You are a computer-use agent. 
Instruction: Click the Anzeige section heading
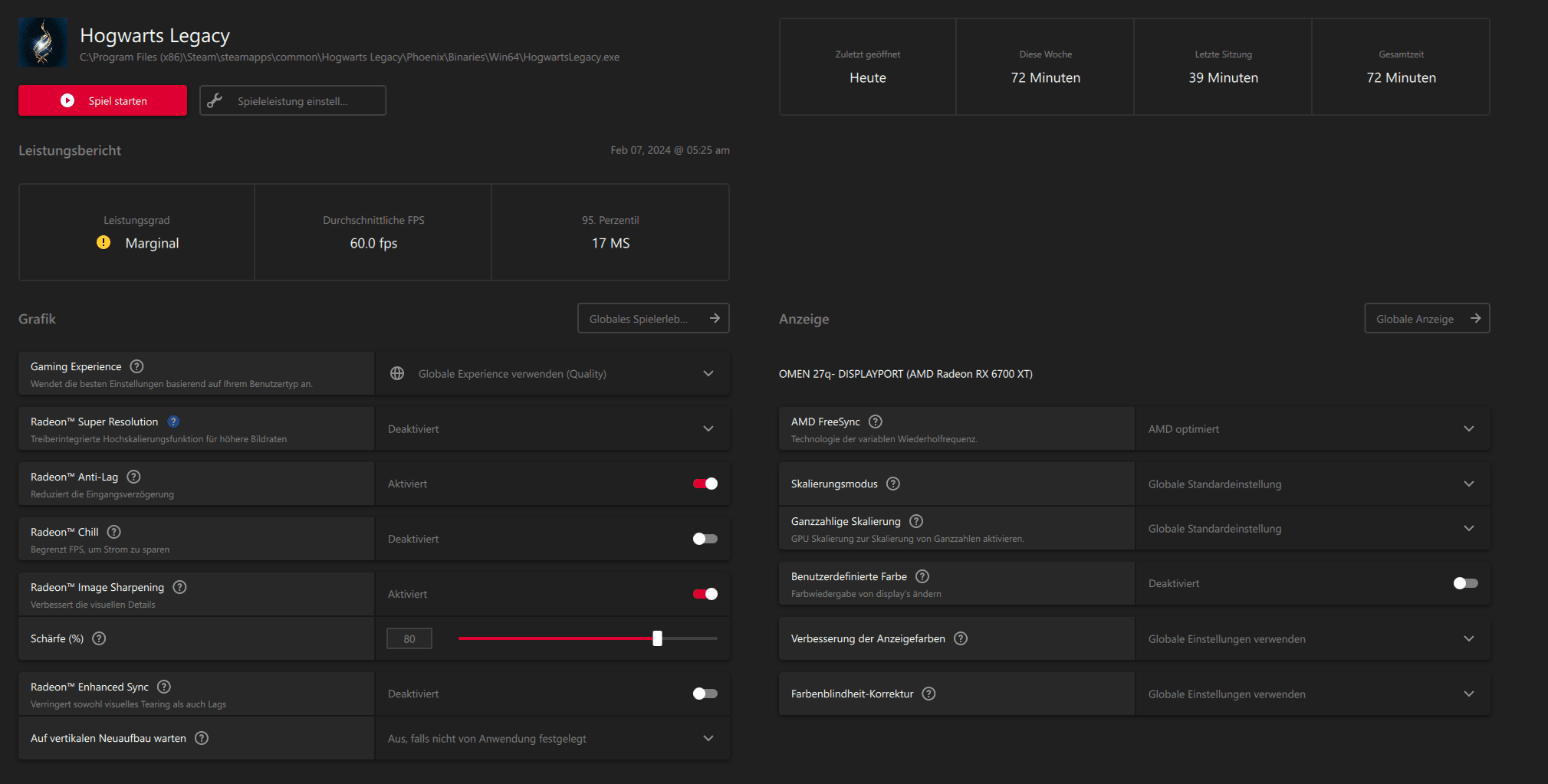804,319
